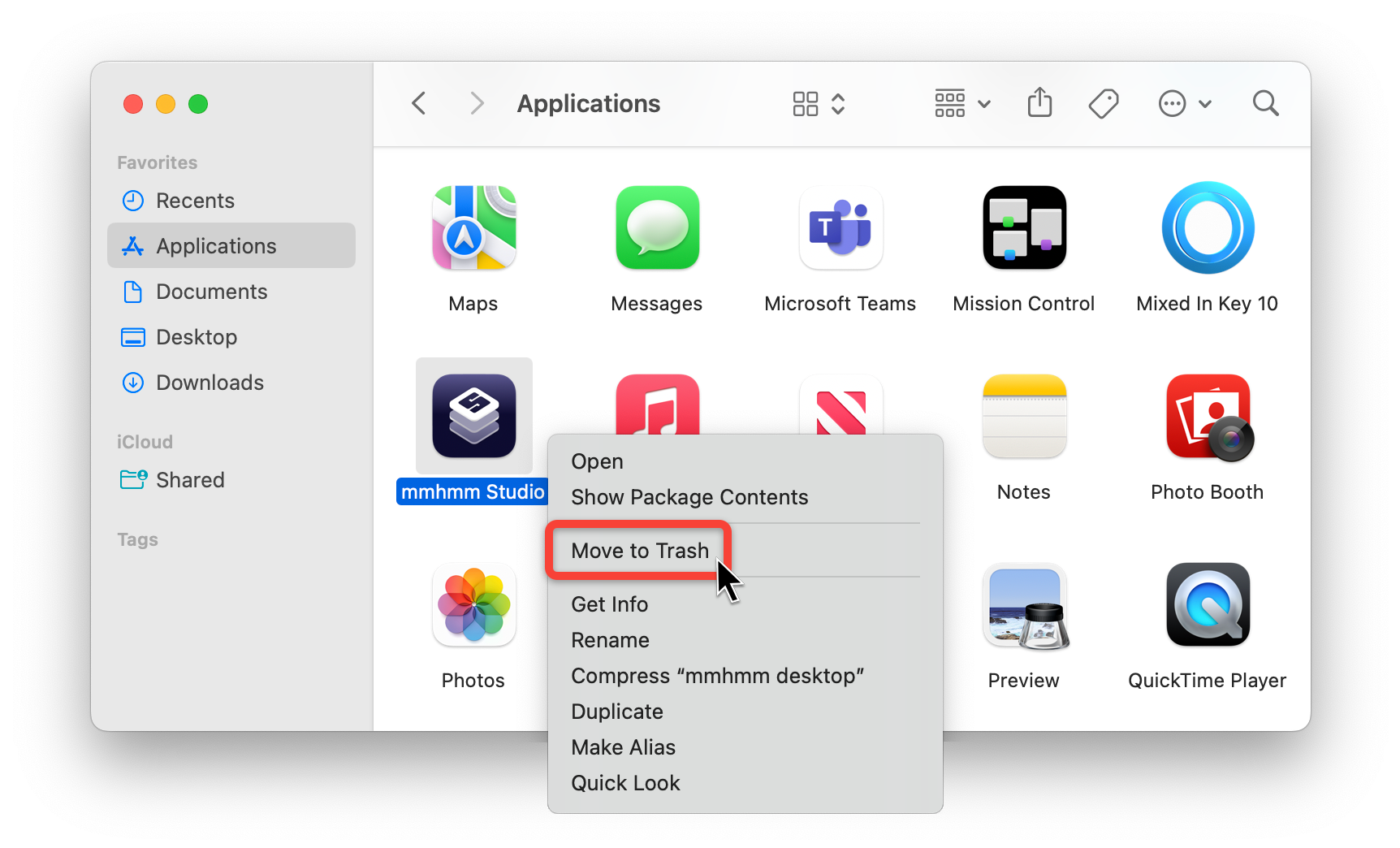Open Documents in the sidebar
Screen dimensions: 1400x848
[x=231, y=292]
